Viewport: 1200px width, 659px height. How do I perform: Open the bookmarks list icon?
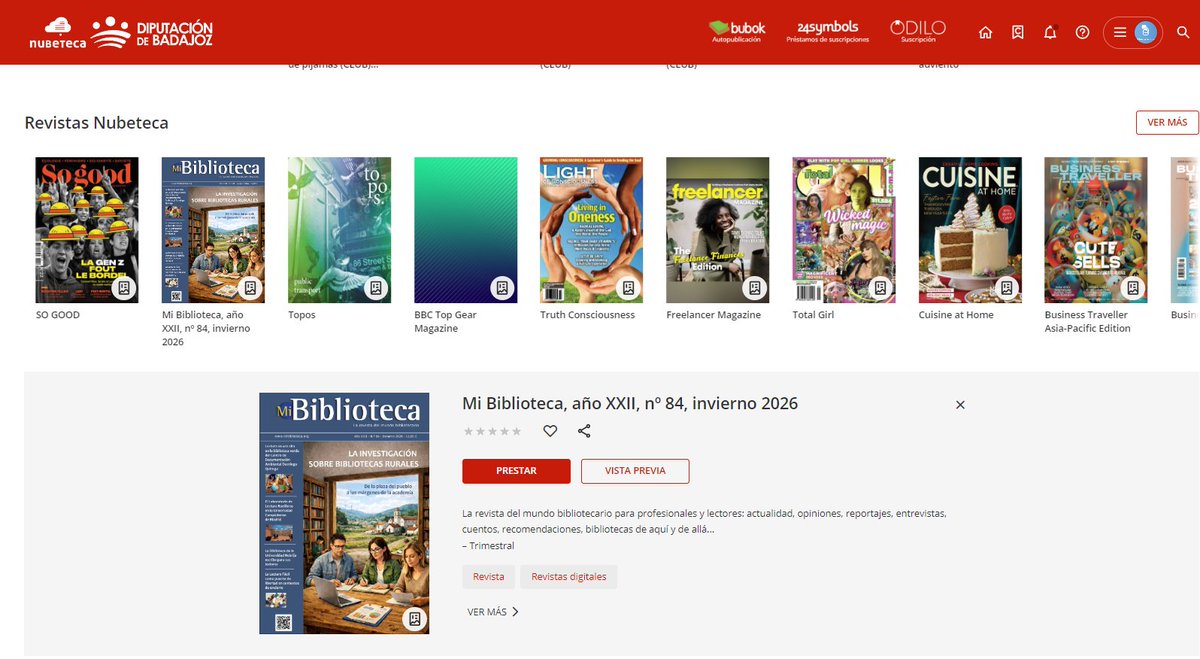[1017, 32]
